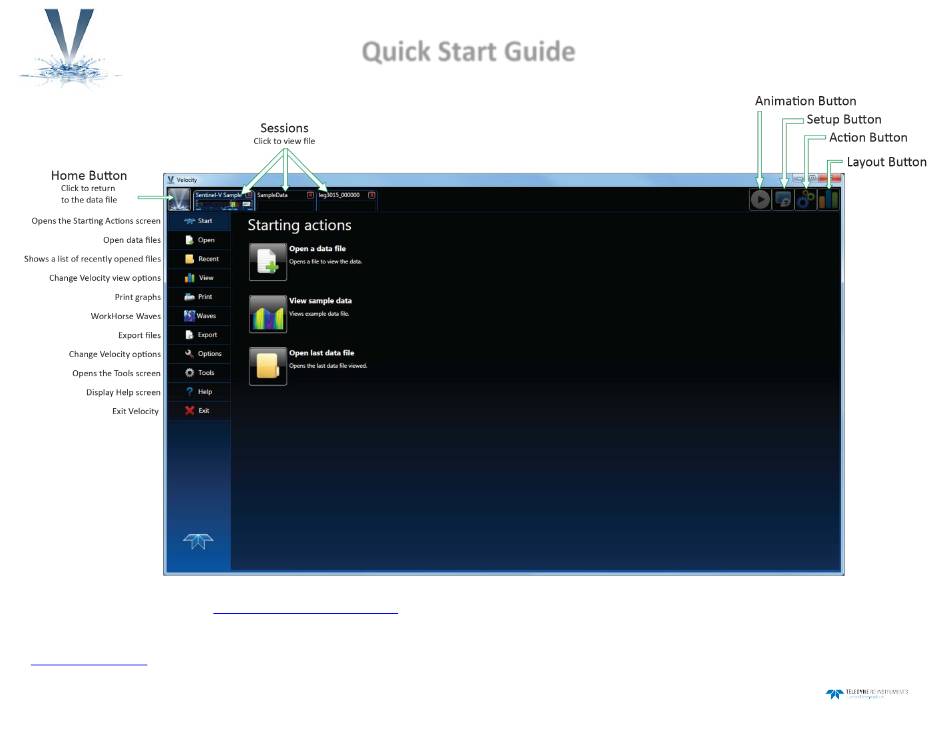Open the Tools screen from sidebar

pyautogui.click(x=199, y=372)
